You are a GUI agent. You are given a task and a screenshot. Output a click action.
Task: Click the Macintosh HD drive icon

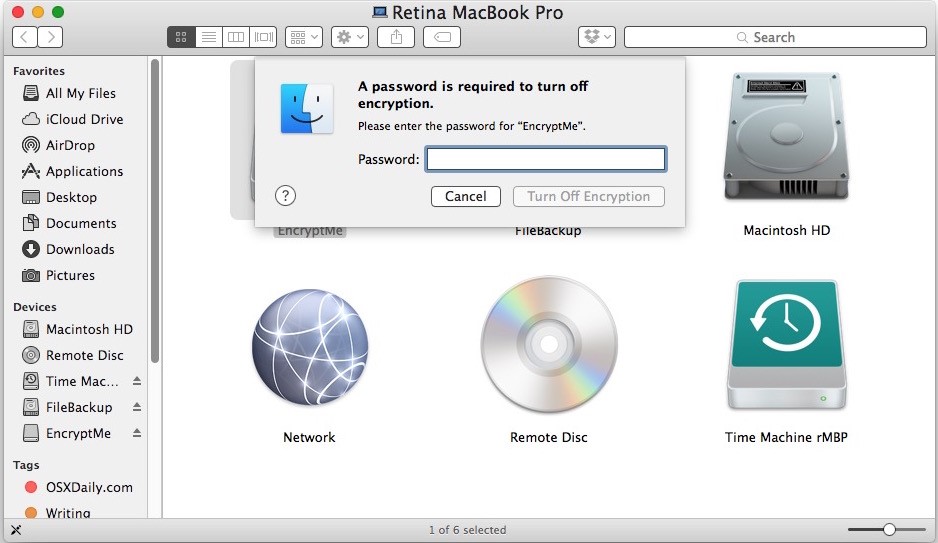(x=786, y=138)
